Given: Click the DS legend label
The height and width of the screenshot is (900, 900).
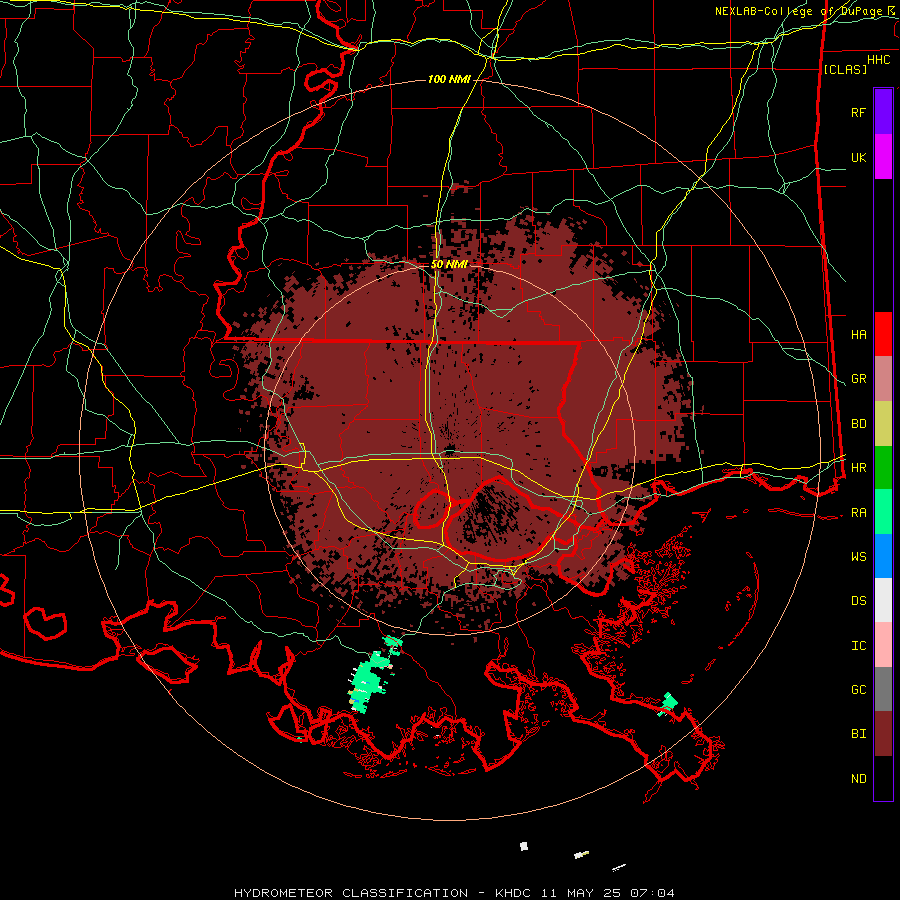Looking at the screenshot, I should coord(858,601).
